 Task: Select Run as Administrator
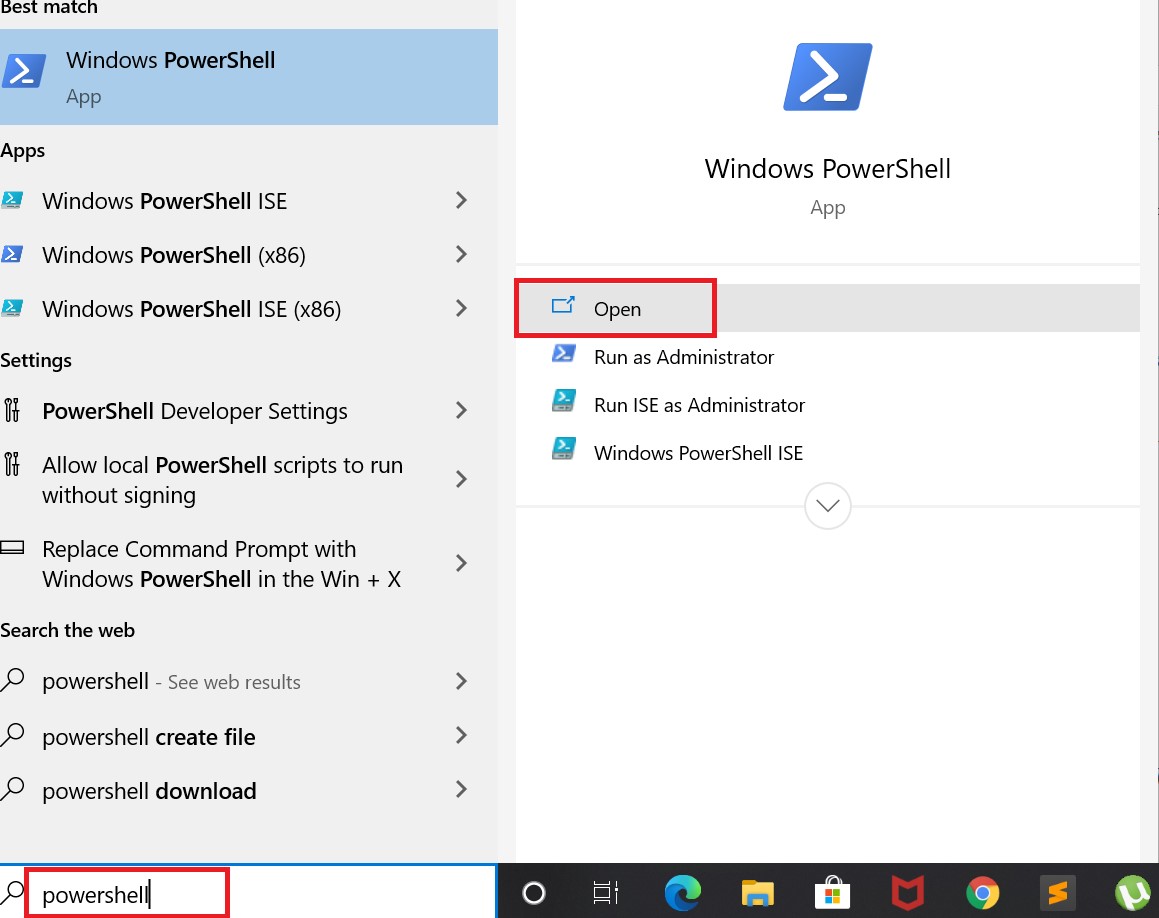684,357
